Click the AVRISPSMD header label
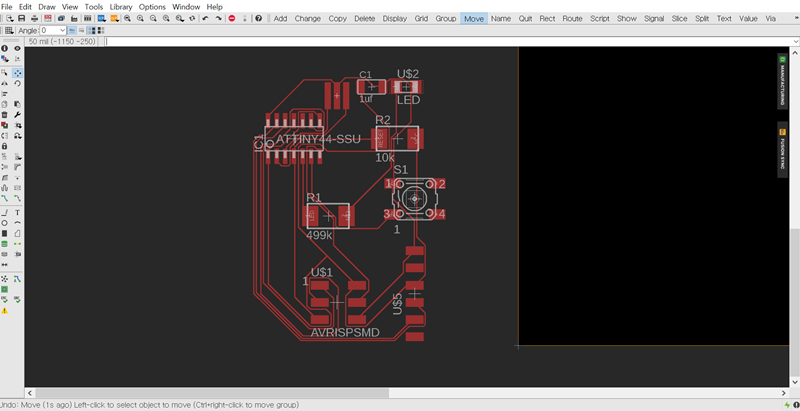 [345, 333]
